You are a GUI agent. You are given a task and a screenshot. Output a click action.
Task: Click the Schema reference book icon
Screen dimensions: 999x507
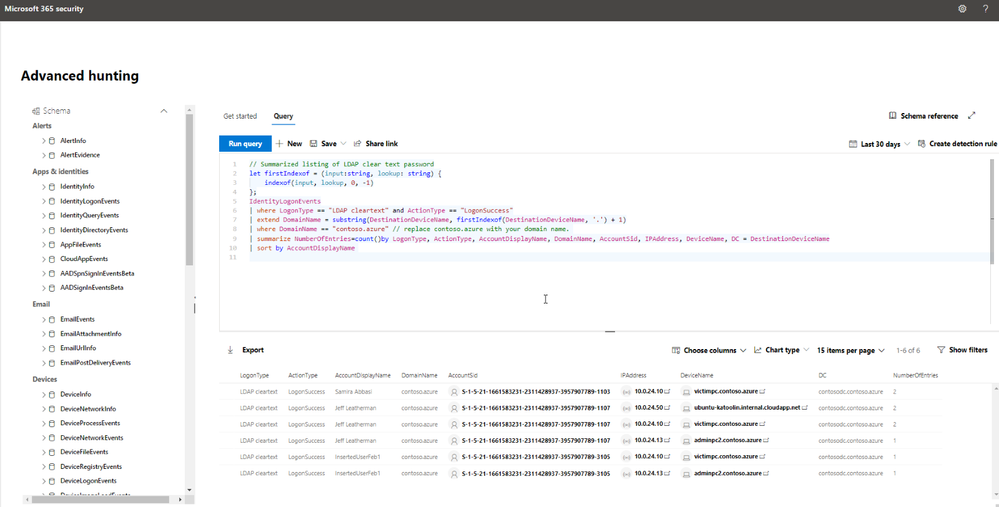pos(893,116)
